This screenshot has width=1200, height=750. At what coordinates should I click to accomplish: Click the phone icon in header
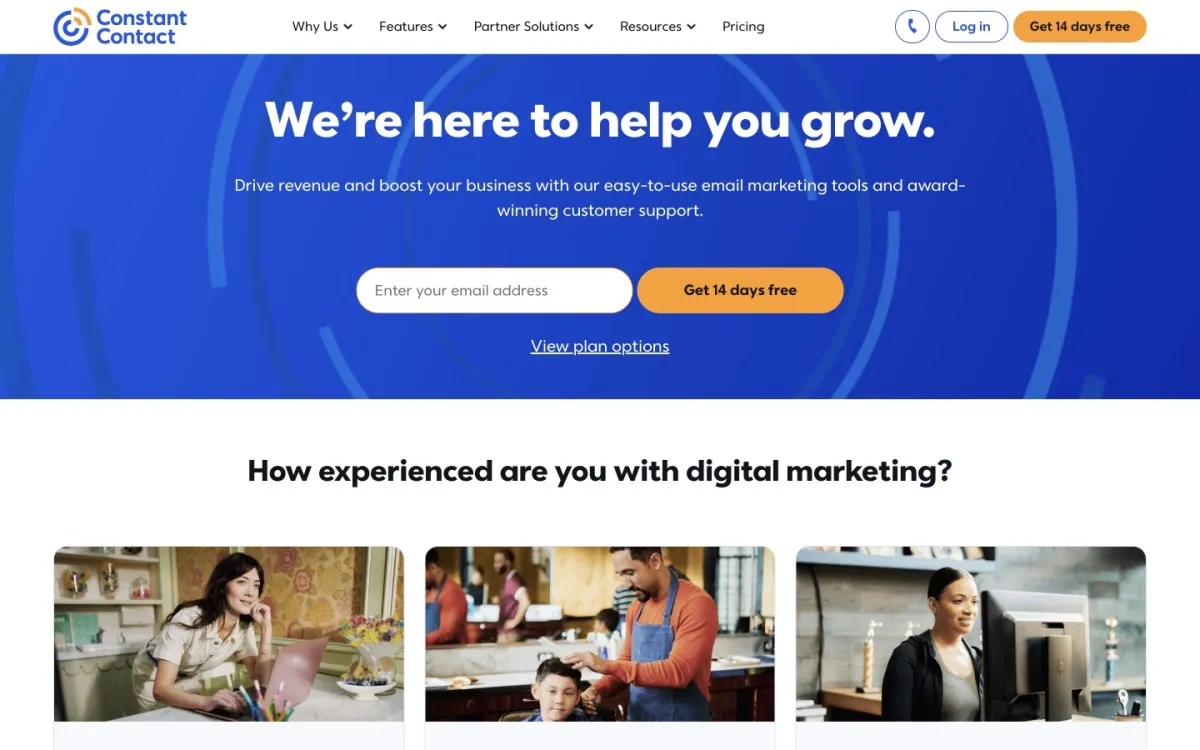(x=912, y=26)
